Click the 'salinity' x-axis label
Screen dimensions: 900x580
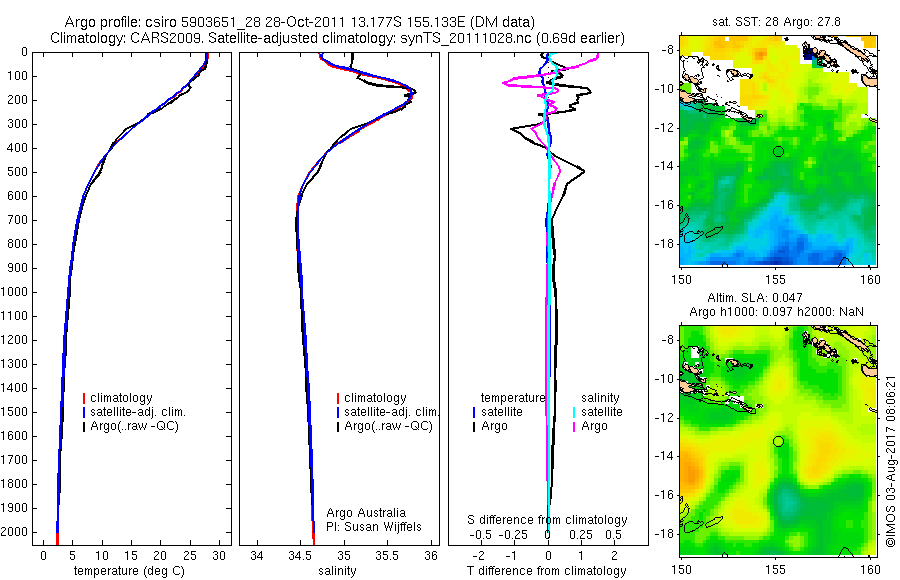pos(338,571)
